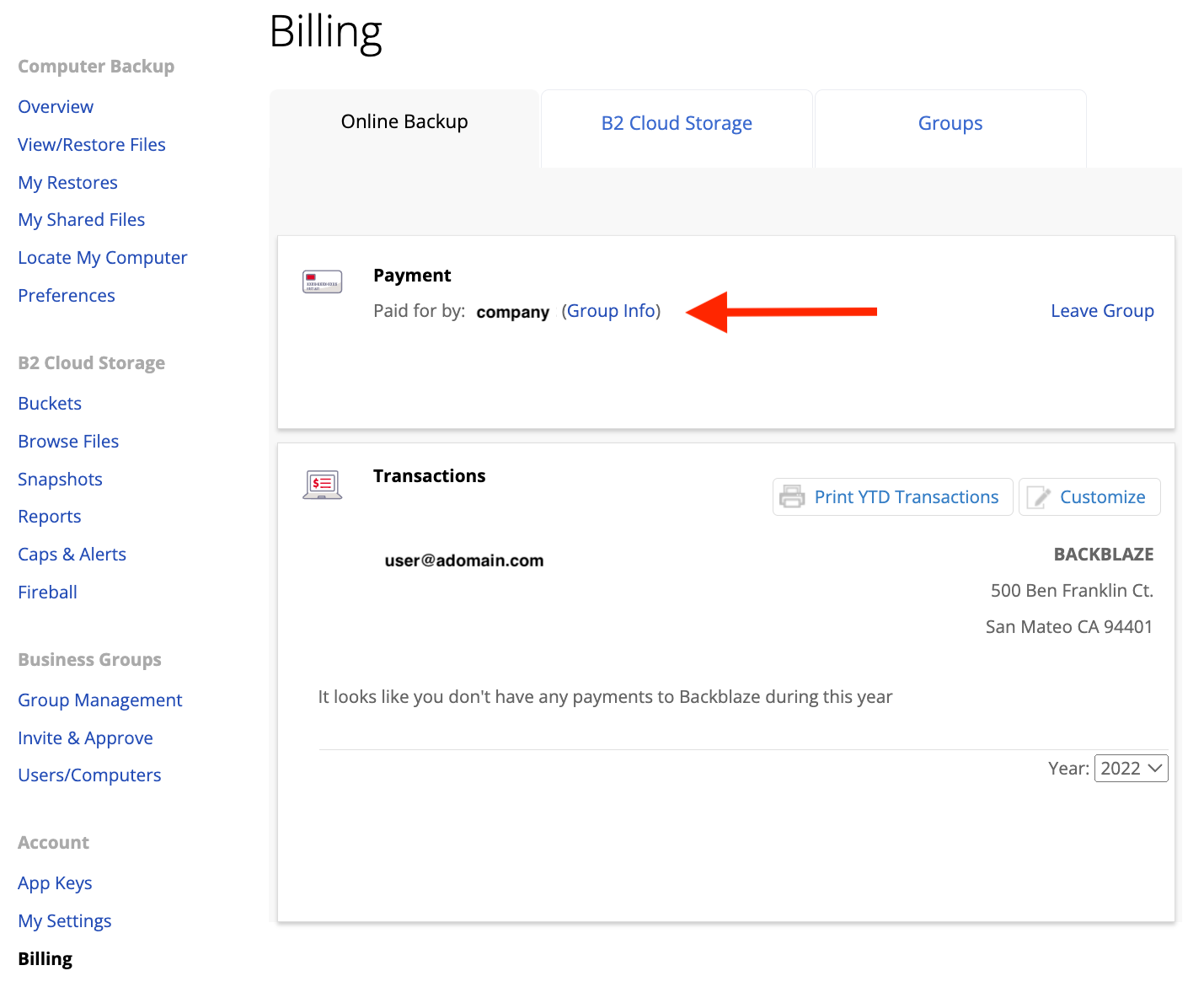Viewport: 1204px width, 1003px height.
Task: Open Buckets under B2 Cloud Storage
Action: [x=50, y=404]
